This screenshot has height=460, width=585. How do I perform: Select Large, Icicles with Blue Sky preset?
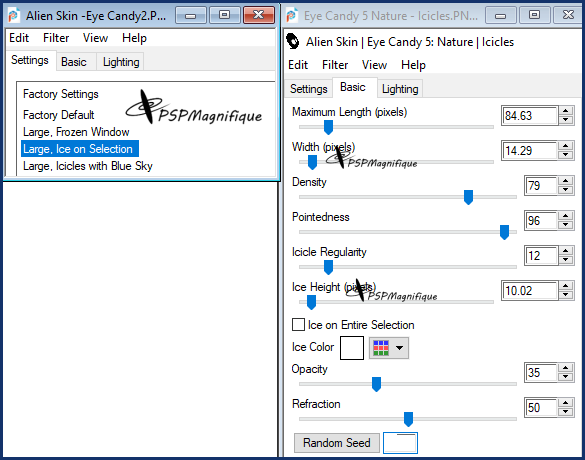(88, 166)
